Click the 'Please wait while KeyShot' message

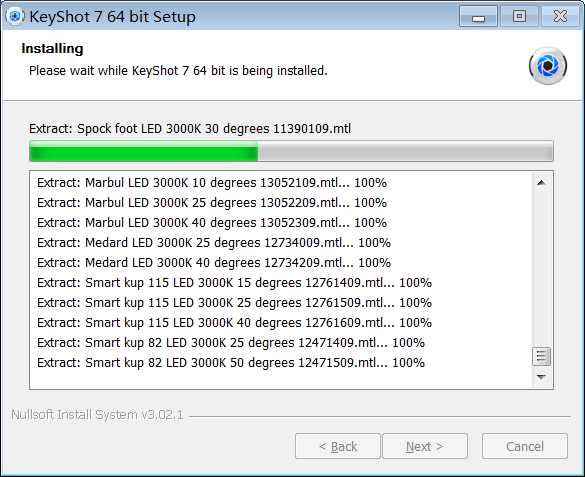coord(178,70)
